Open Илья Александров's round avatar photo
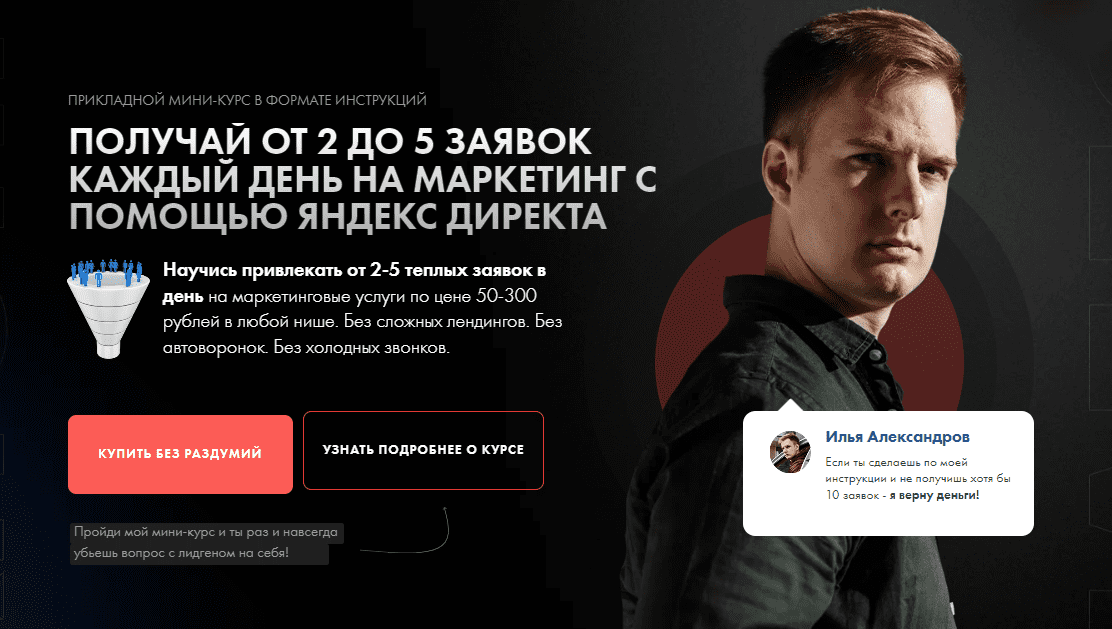This screenshot has width=1112, height=629. pos(790,452)
